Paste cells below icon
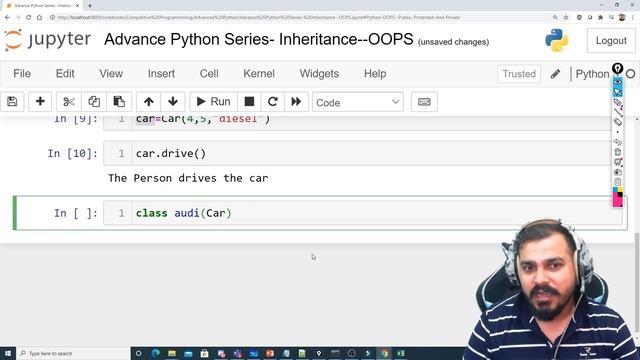Viewport: 640px width, 360px height. [119, 102]
